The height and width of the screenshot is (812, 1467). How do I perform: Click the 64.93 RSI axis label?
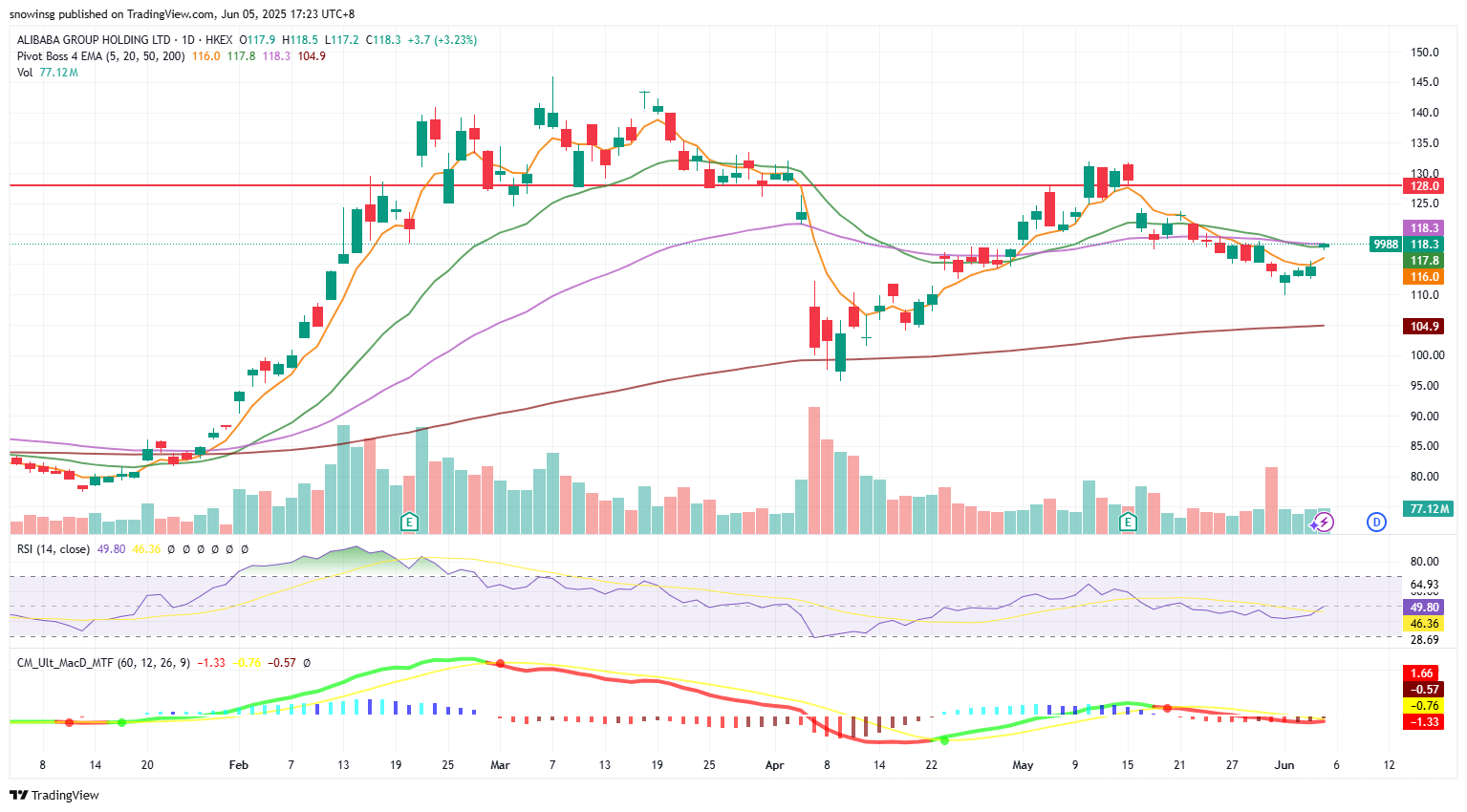1425,585
